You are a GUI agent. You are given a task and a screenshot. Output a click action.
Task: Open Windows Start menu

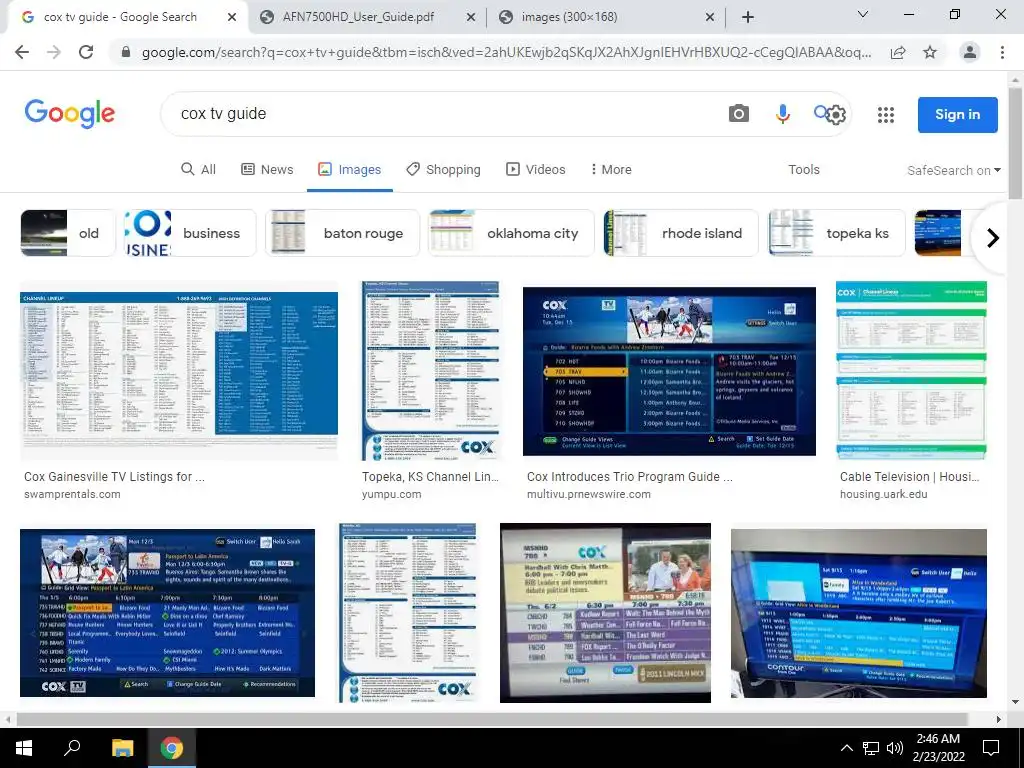pyautogui.click(x=24, y=748)
